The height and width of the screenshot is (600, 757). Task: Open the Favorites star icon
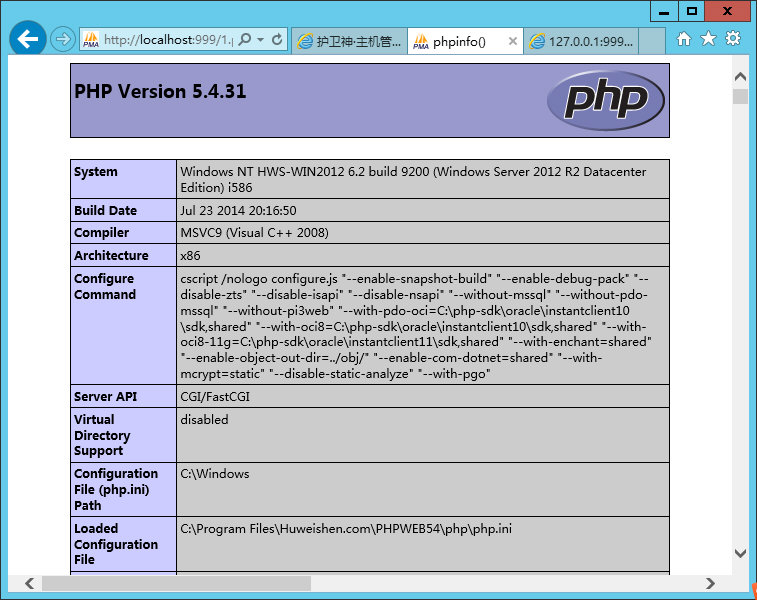click(x=708, y=38)
